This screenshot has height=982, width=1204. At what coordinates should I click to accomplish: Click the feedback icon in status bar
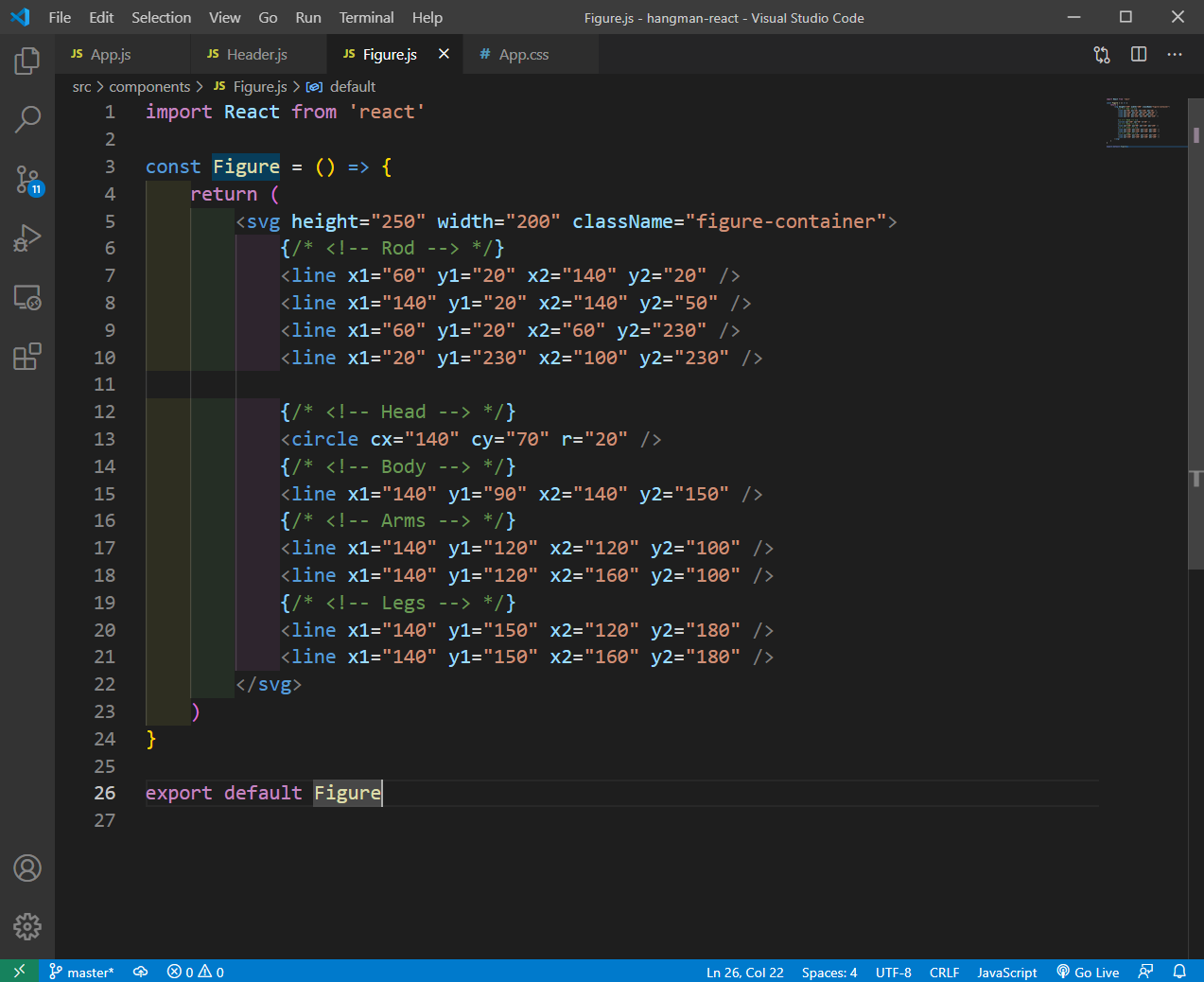1146,972
